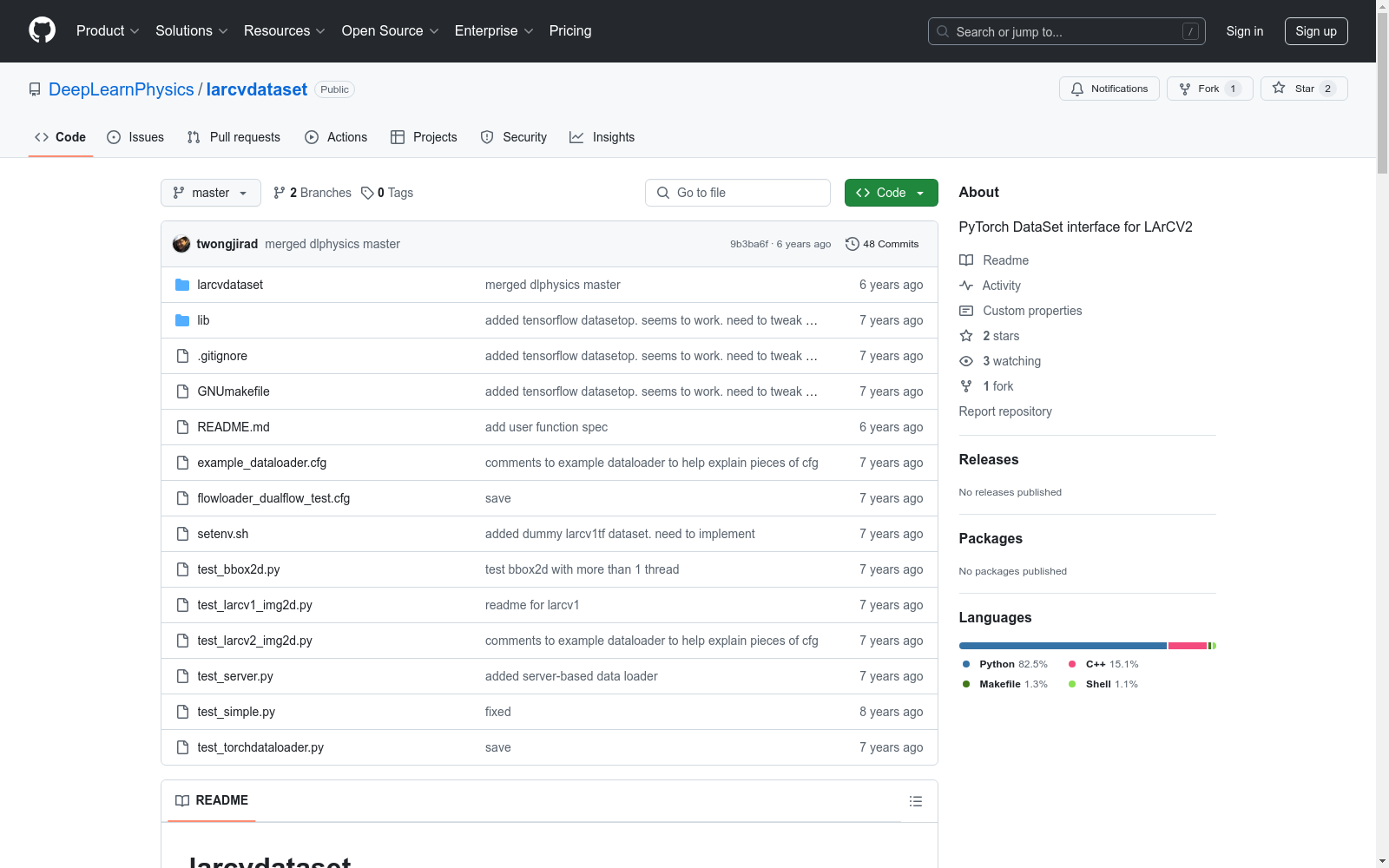1389x868 pixels.
Task: Open the Security tab
Action: tap(514, 137)
